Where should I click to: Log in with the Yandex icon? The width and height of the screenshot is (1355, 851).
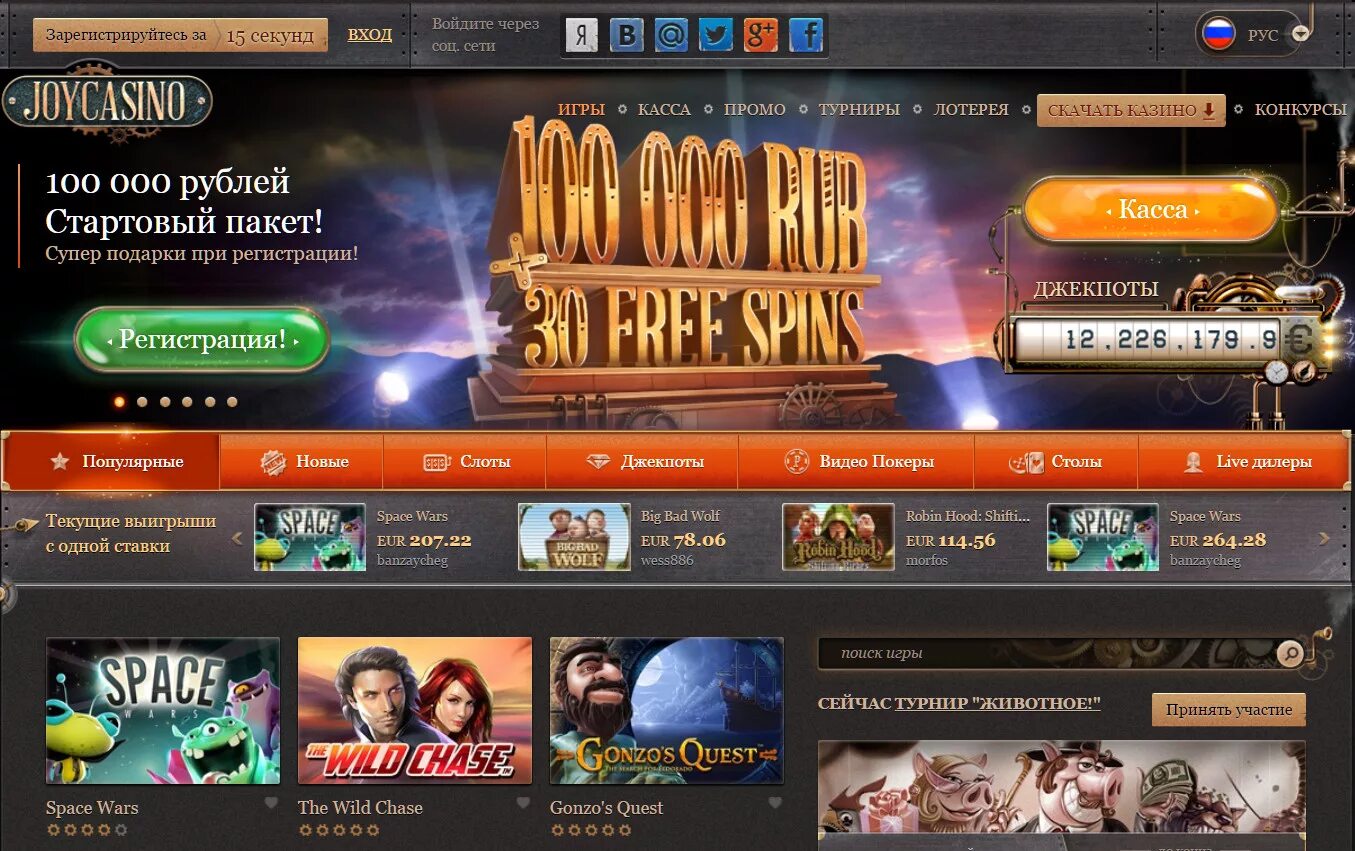[582, 36]
